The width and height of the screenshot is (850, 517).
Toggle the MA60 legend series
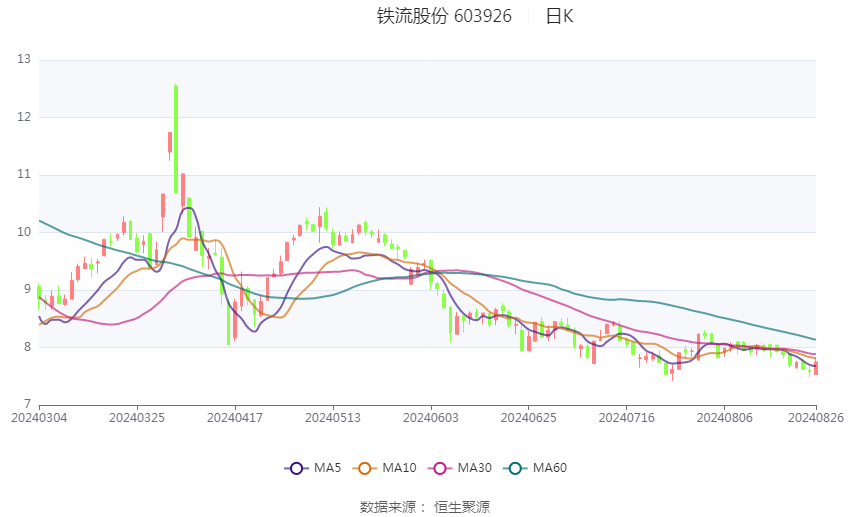click(x=535, y=468)
